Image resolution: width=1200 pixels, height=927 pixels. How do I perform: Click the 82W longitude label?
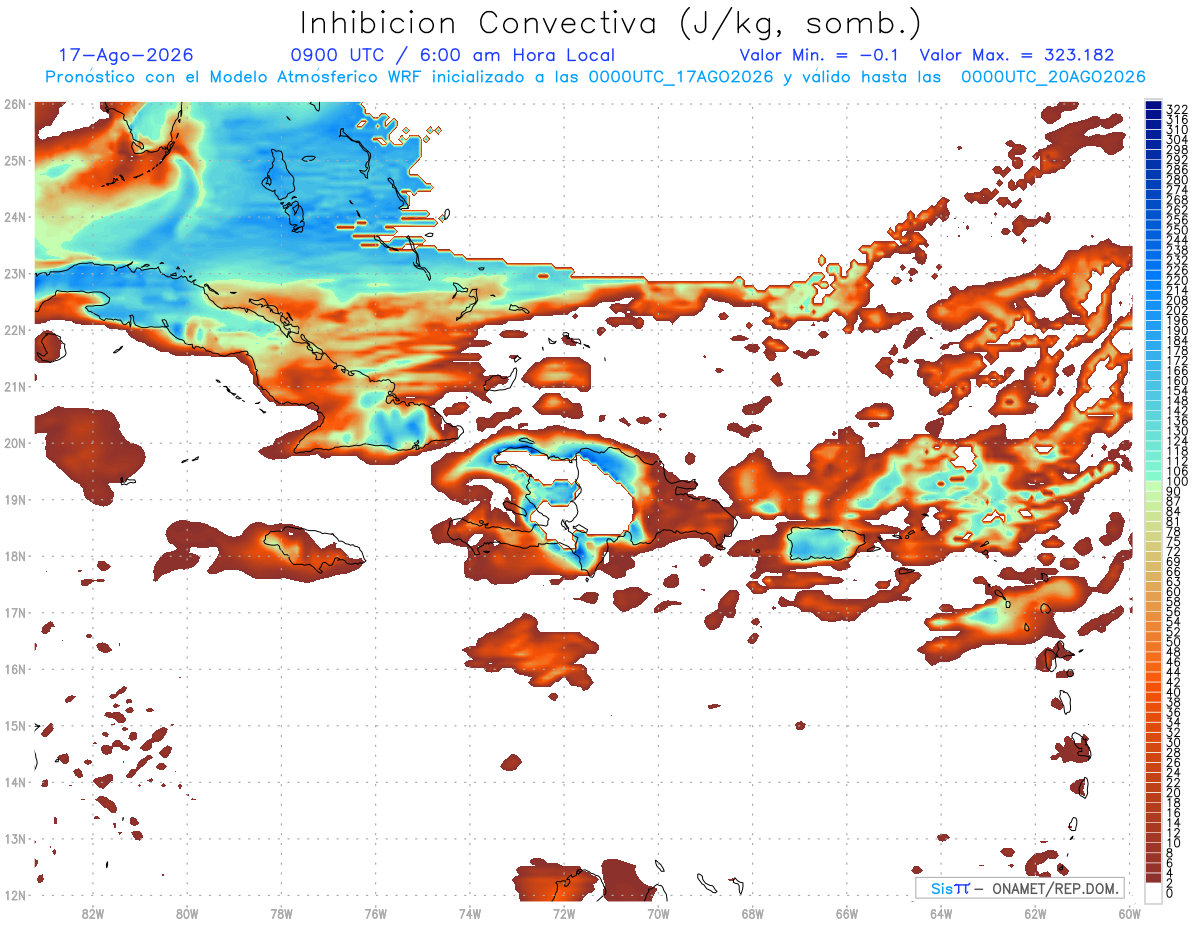[92, 913]
